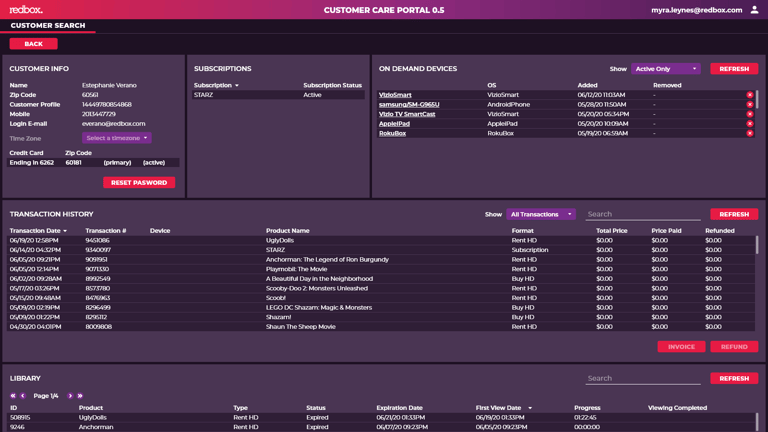Jump to last library page
Viewport: 768px width, 432px height.
[80, 396]
